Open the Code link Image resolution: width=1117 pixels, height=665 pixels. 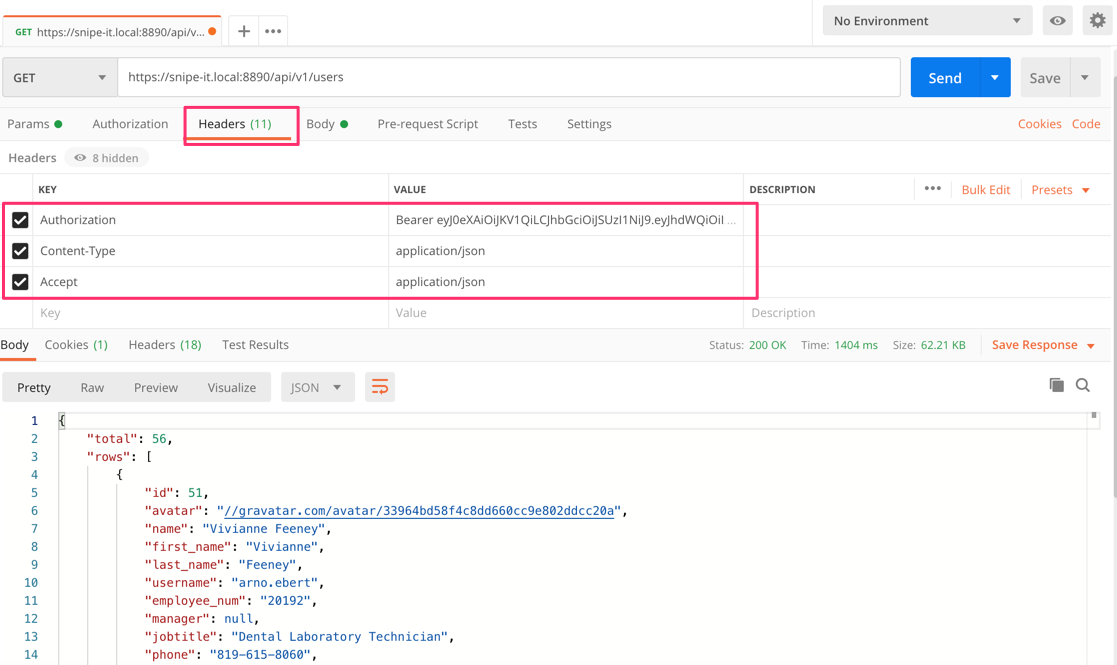pos(1086,124)
